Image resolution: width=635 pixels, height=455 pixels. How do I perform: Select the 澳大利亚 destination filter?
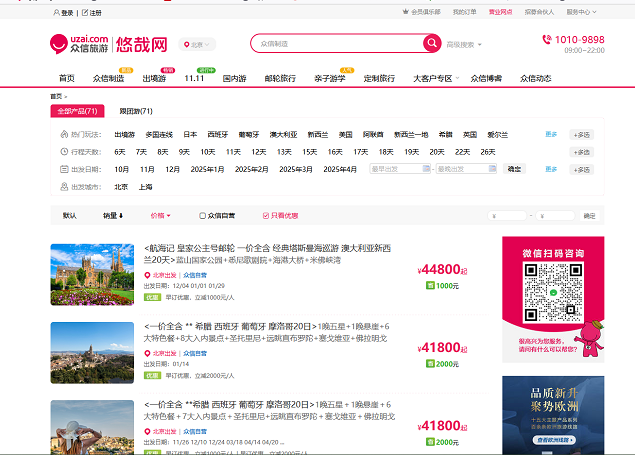[283, 134]
